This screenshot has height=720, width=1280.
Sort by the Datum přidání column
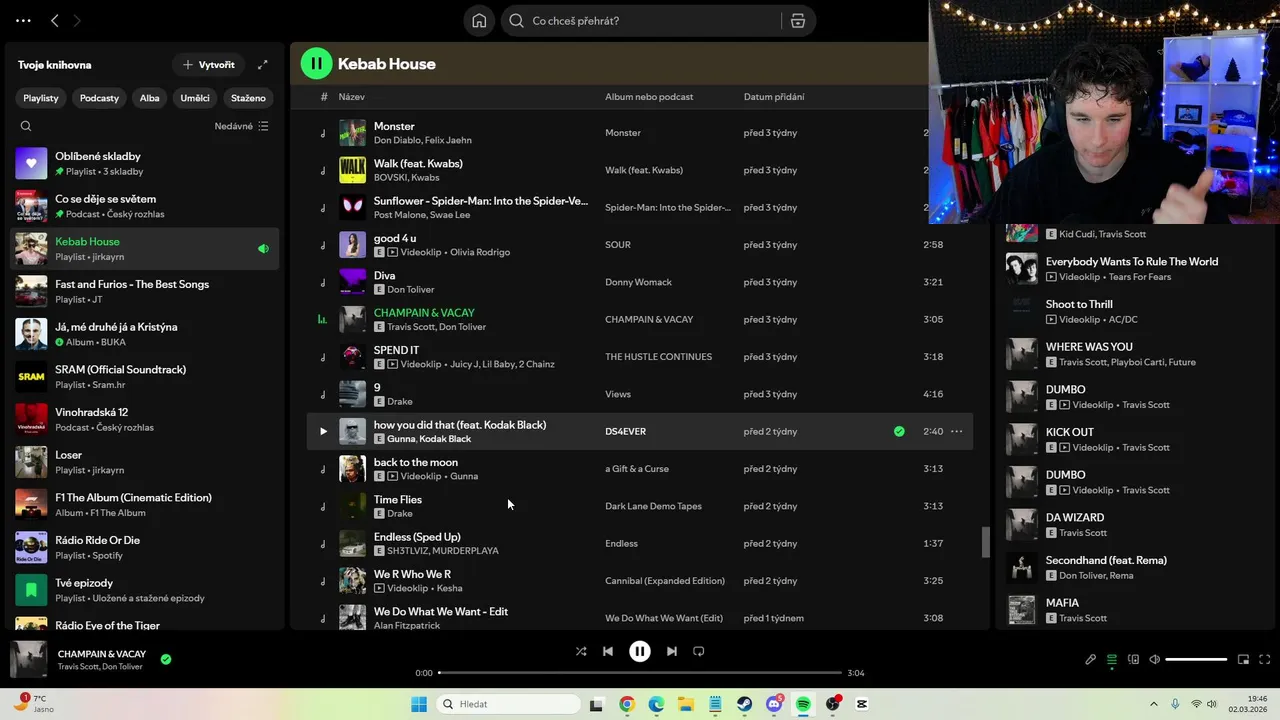pyautogui.click(x=774, y=97)
